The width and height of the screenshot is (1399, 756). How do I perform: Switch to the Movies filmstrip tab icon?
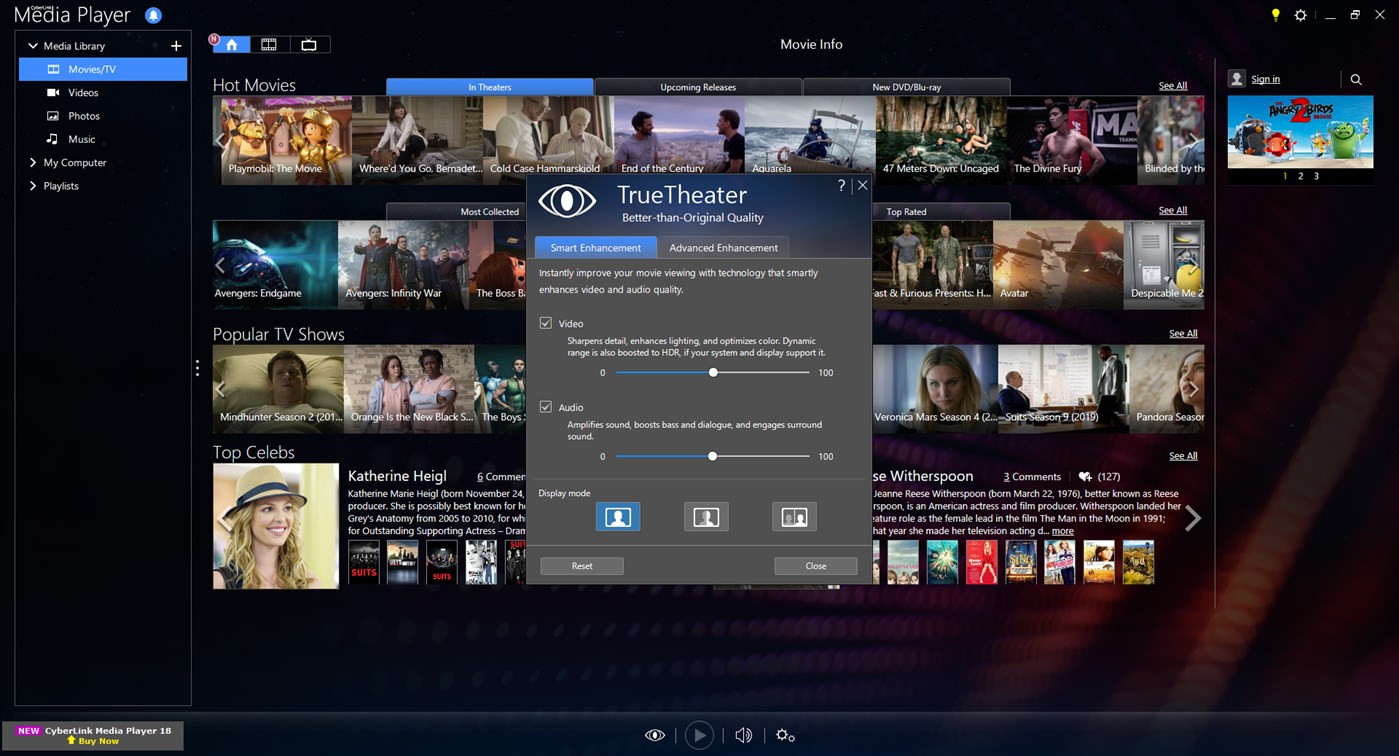(268, 44)
